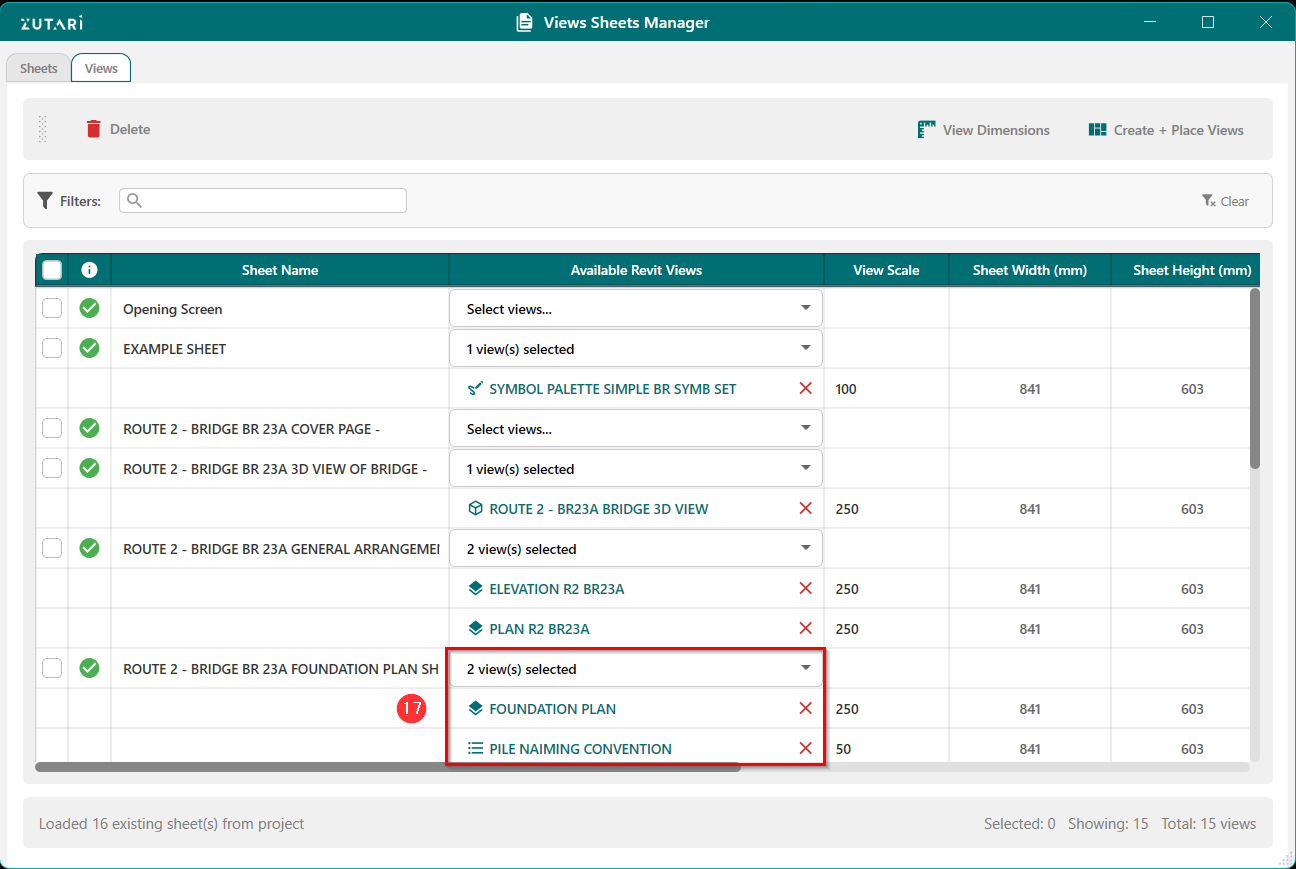This screenshot has height=869, width=1296.
Task: Toggle the select-all checkbox in header
Action: tap(52, 270)
